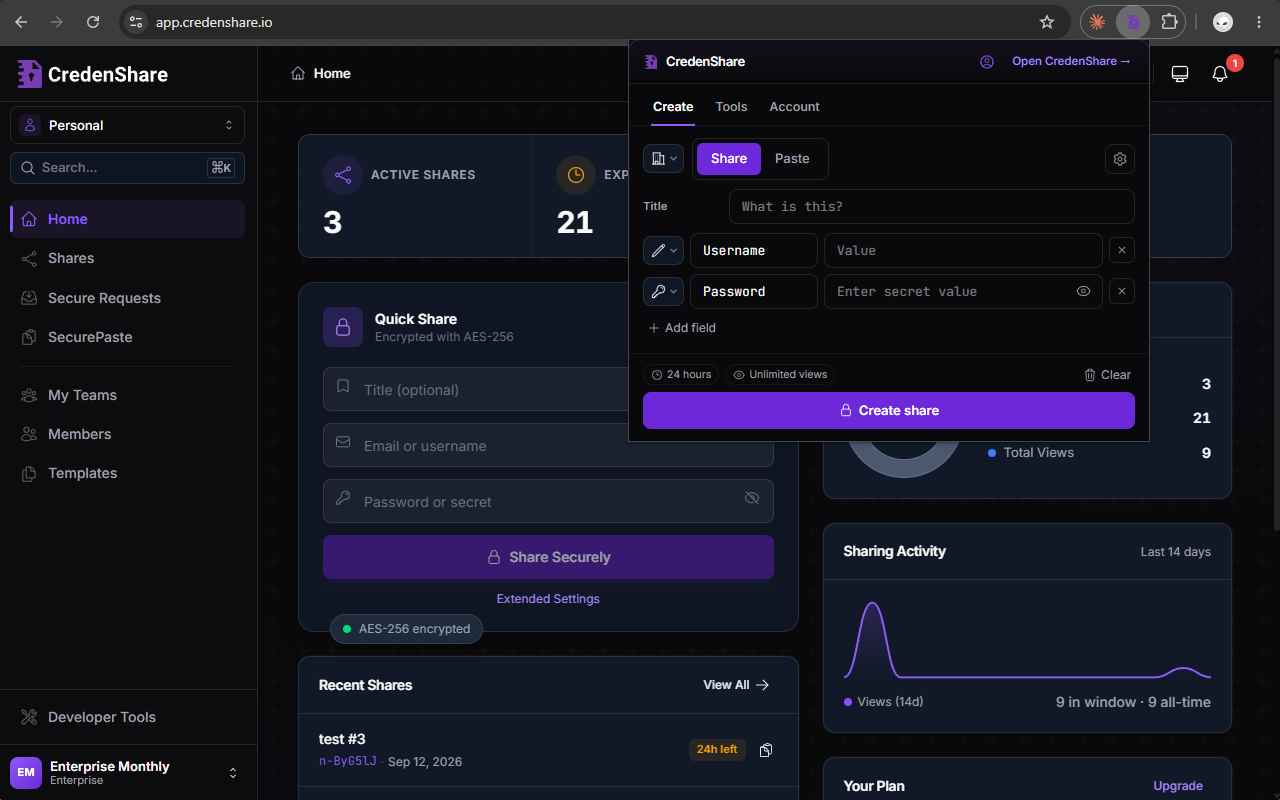
Task: Click View All recent shares
Action: [736, 685]
